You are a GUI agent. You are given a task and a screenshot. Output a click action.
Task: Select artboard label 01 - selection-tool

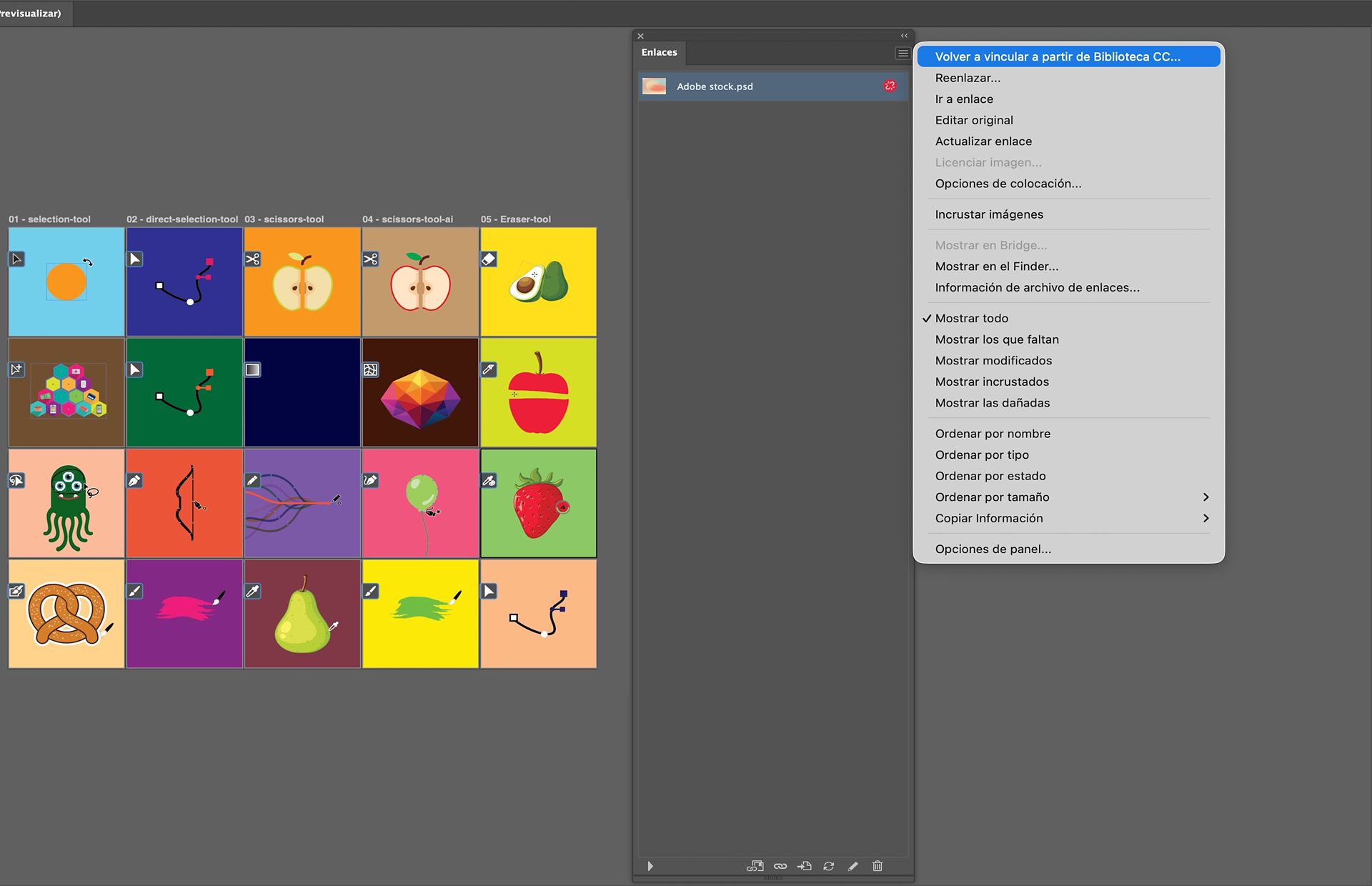49,219
